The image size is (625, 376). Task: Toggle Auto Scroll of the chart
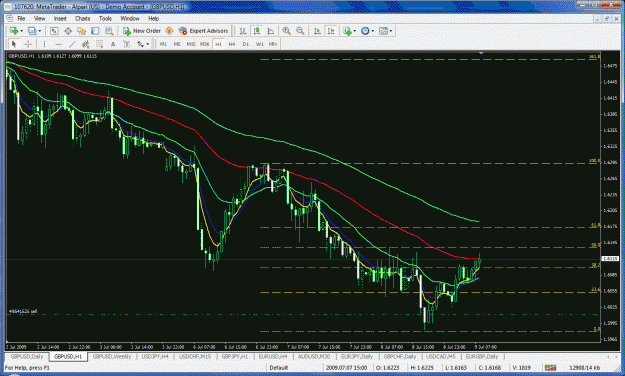[x=317, y=31]
